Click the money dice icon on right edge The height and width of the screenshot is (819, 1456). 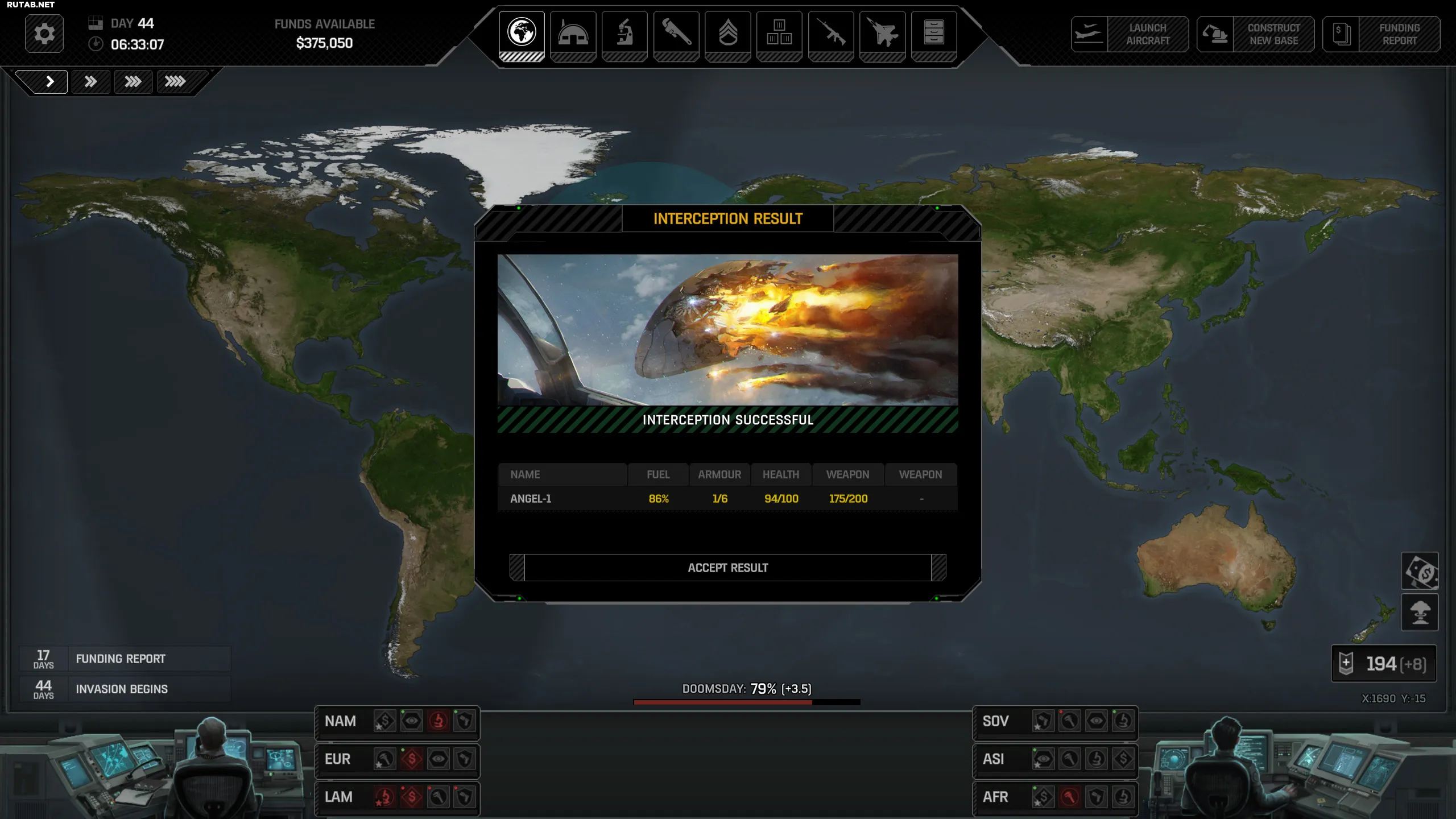click(x=1420, y=571)
